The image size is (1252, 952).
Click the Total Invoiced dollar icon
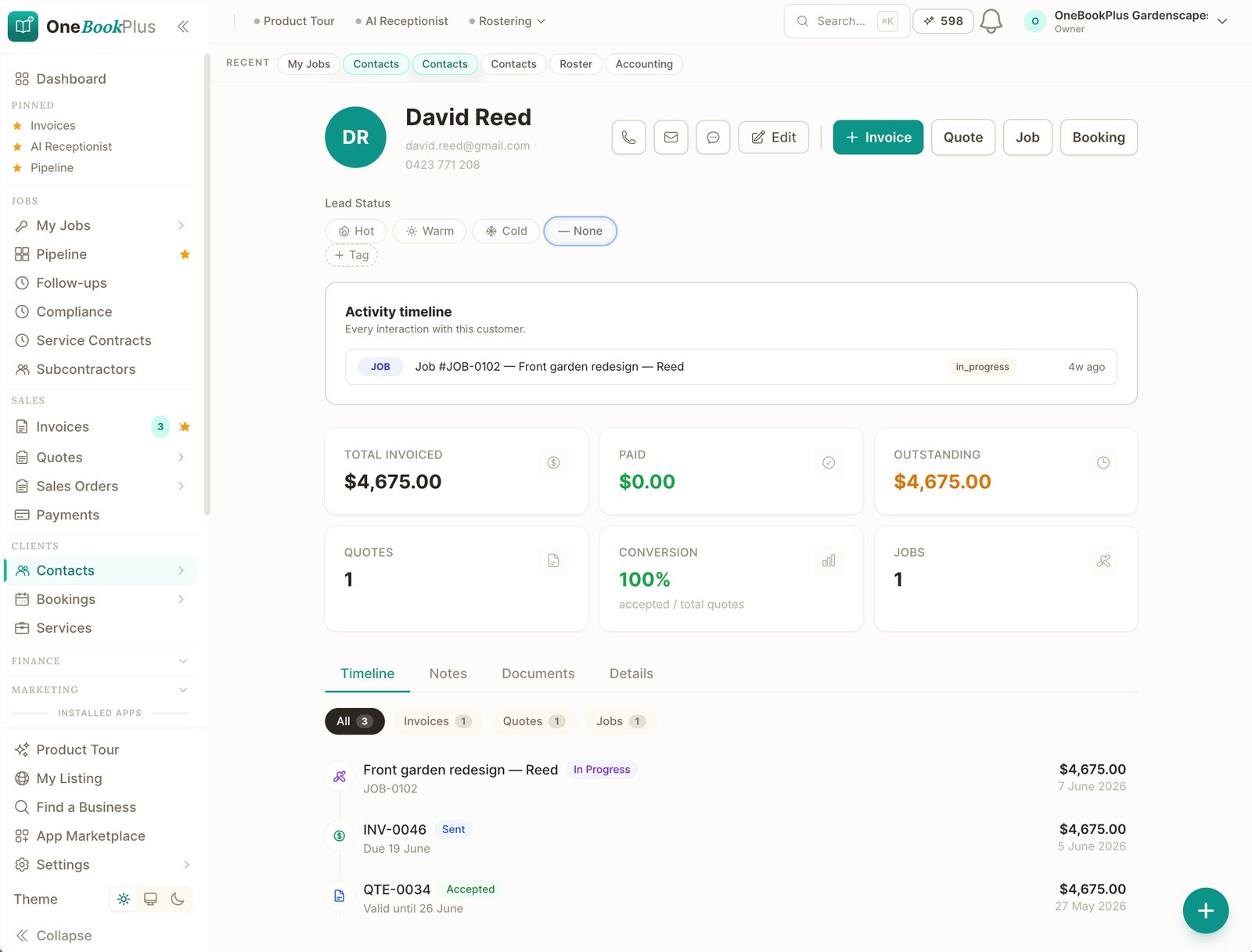pos(553,462)
